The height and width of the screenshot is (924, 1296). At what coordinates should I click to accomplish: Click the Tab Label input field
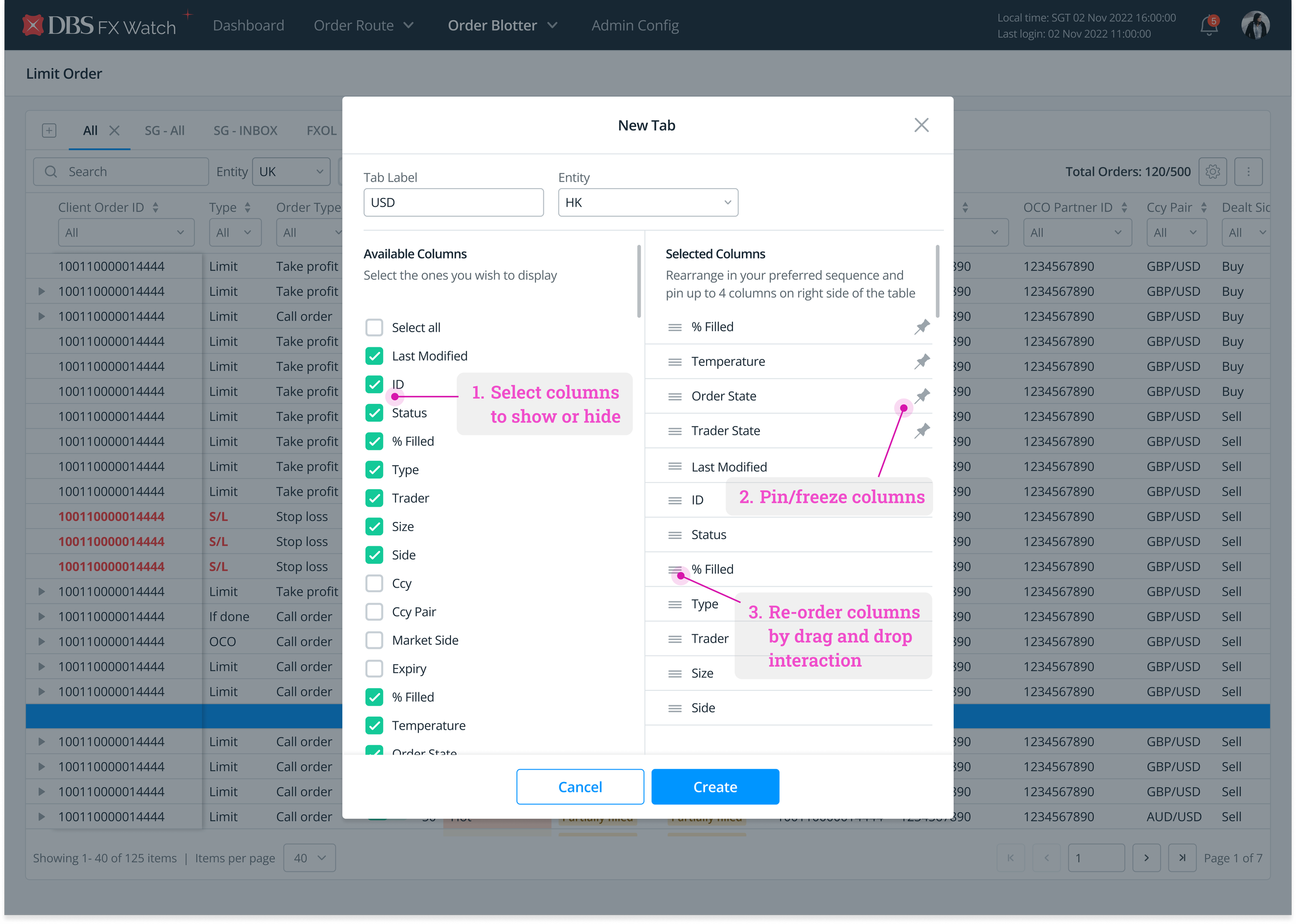[453, 203]
